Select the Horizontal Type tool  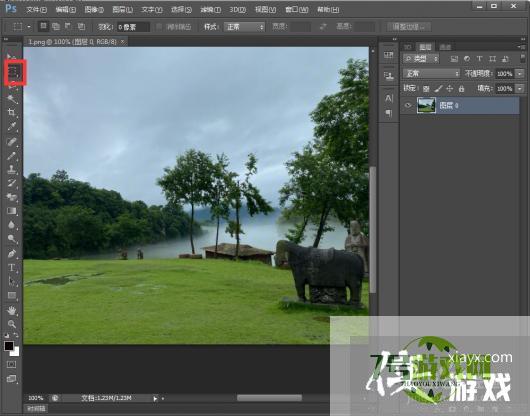coord(12,268)
